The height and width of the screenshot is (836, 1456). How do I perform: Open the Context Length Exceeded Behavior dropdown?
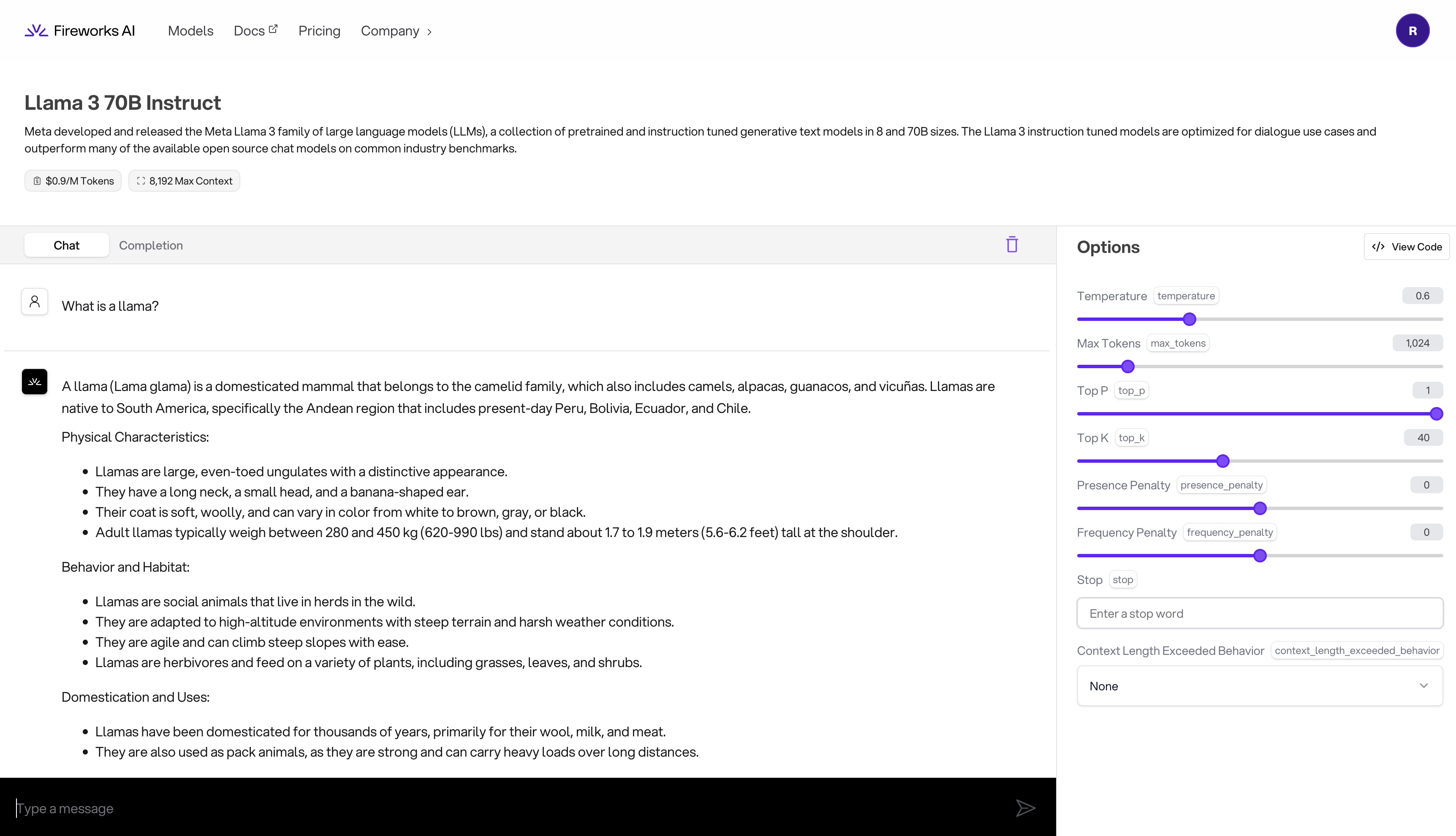(1260, 686)
